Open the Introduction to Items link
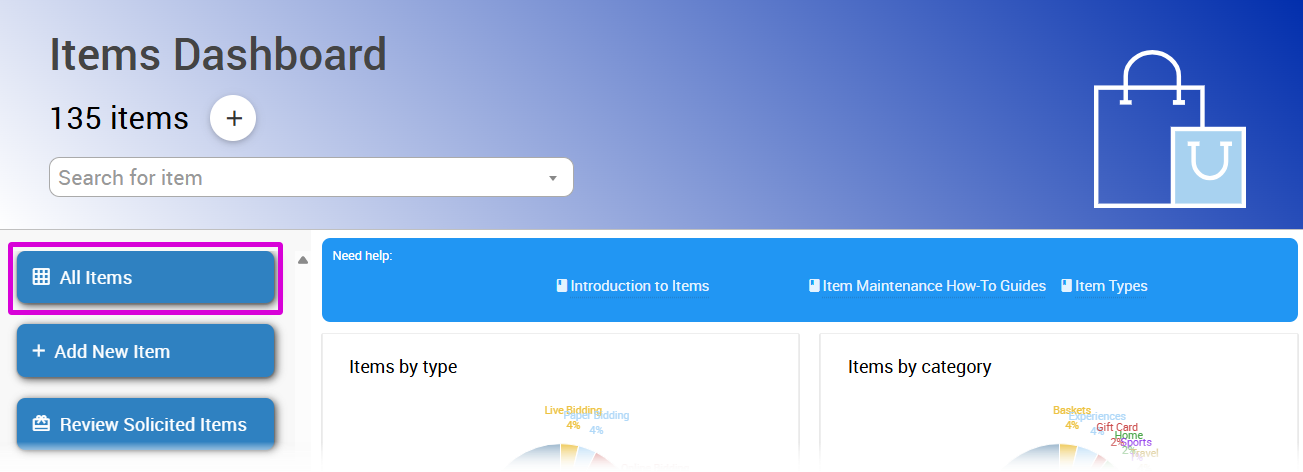Viewport: 1303px width, 472px height. tap(639, 286)
